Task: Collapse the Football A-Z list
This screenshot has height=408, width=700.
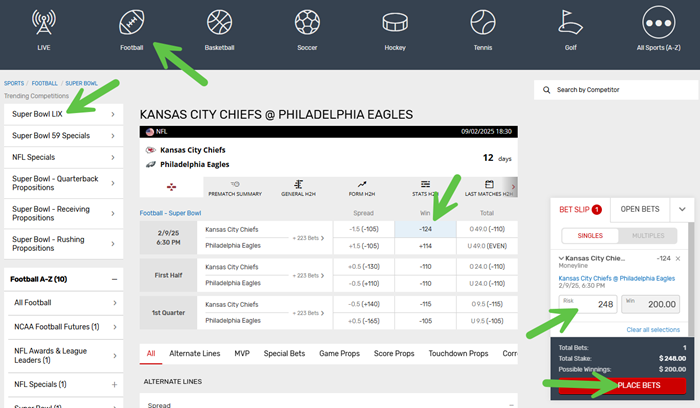Action: click(114, 279)
